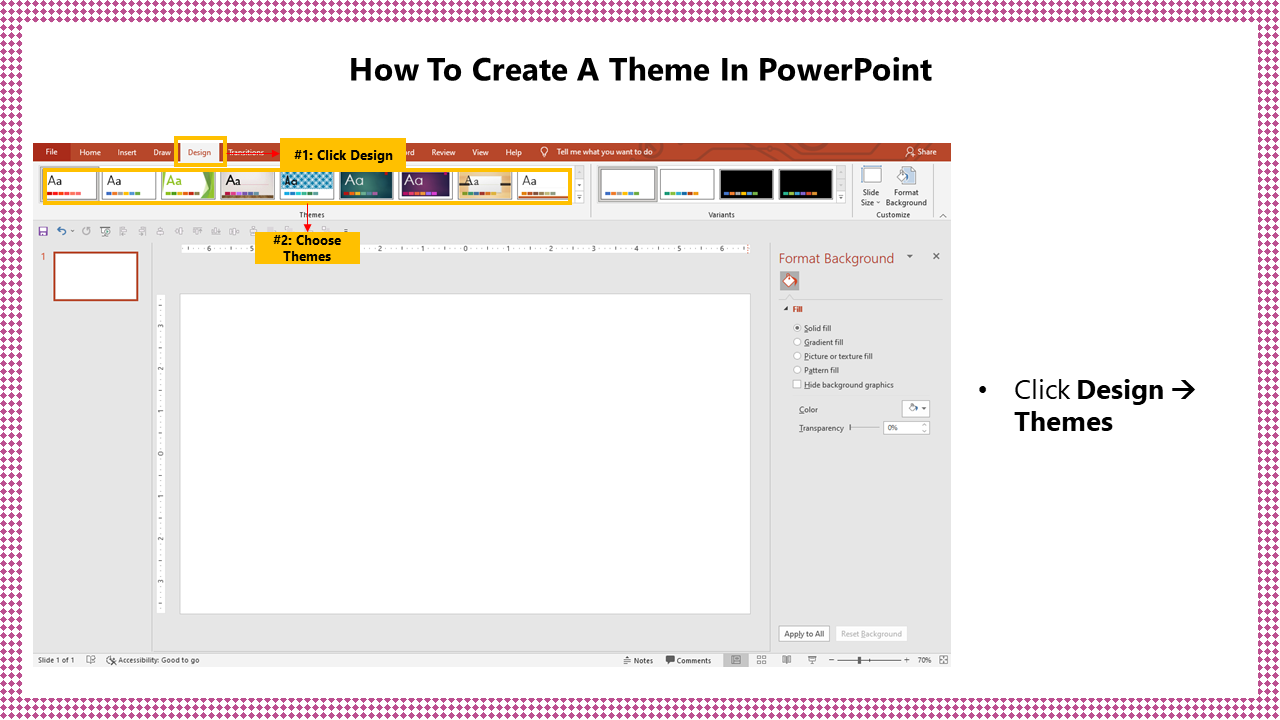Click Slide 1 of 1 status text
The image size is (1280, 720).
pyautogui.click(x=56, y=660)
